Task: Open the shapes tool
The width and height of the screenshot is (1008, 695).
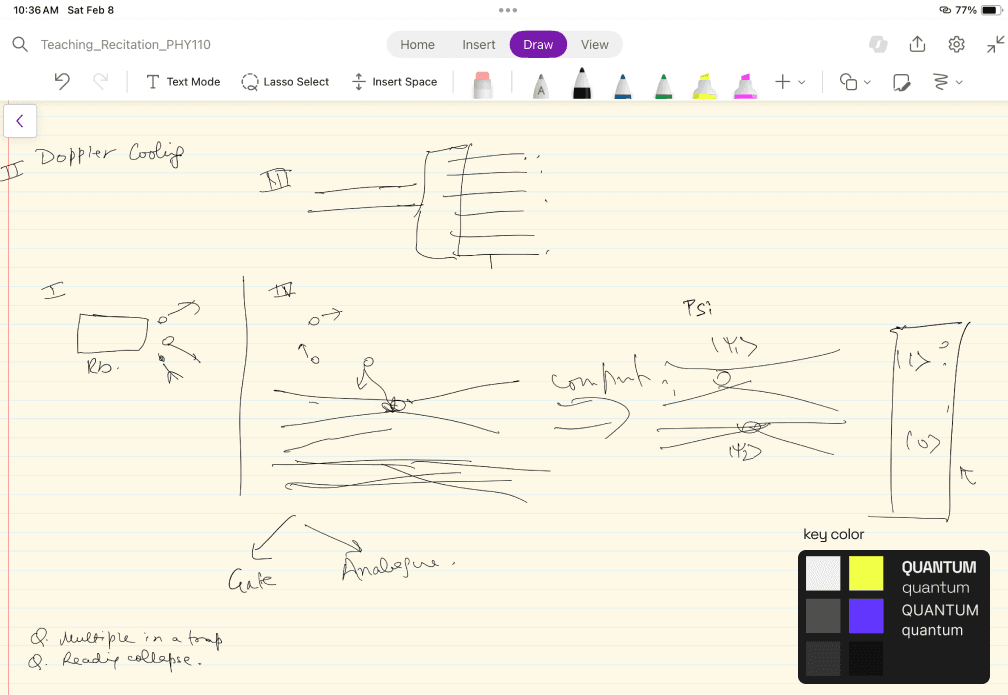Action: click(848, 82)
